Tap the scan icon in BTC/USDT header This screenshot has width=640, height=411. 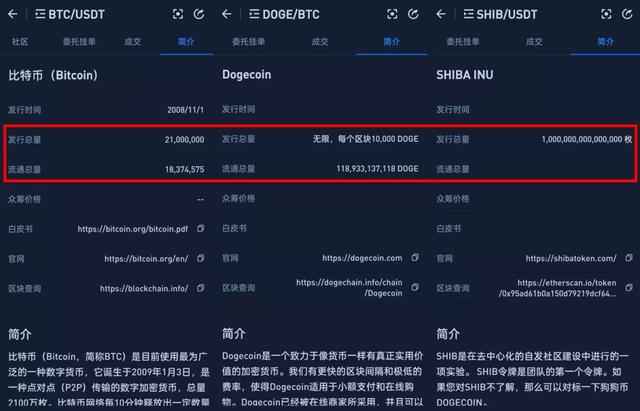point(178,14)
